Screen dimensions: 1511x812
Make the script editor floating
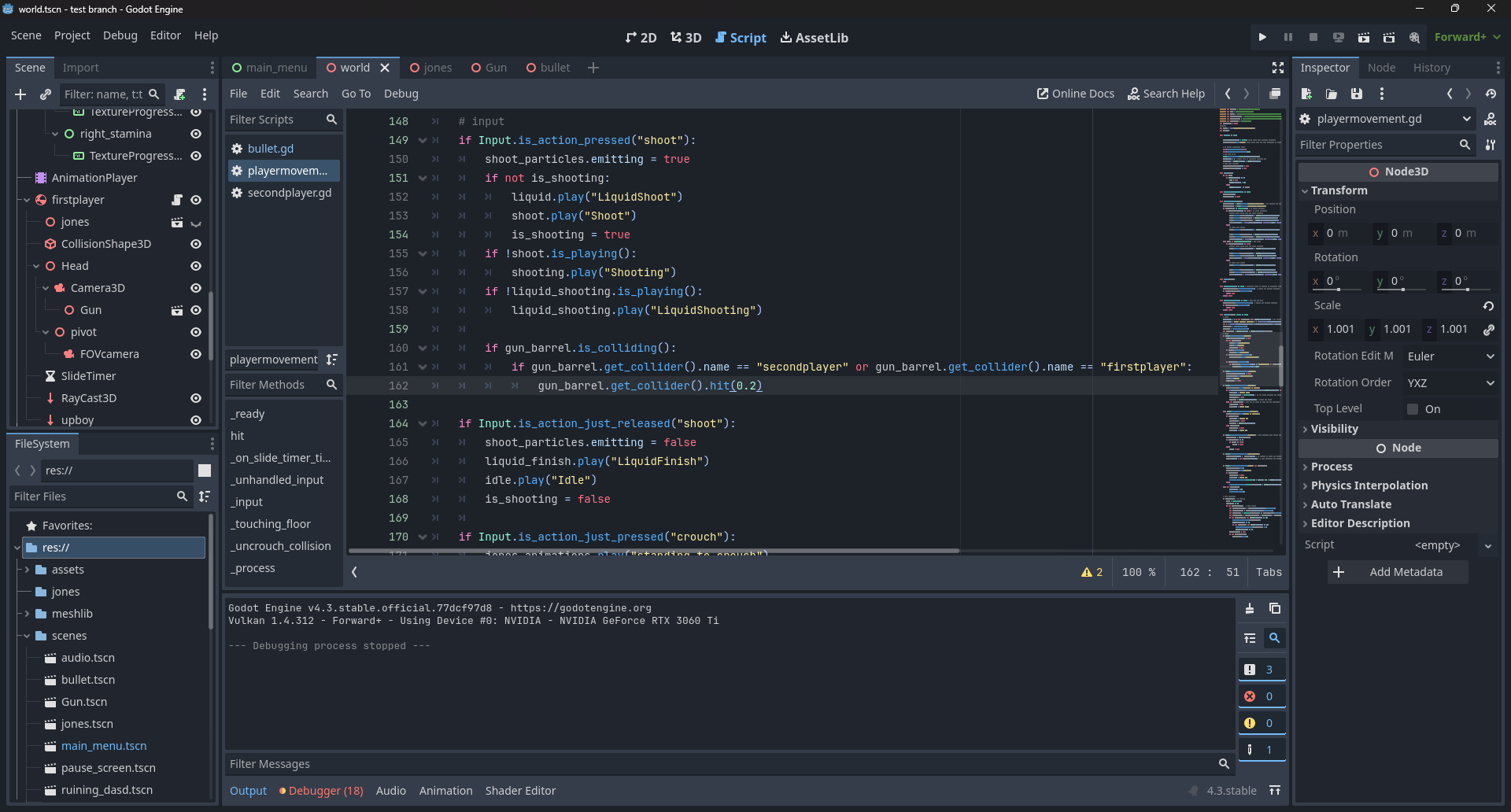coord(1275,94)
